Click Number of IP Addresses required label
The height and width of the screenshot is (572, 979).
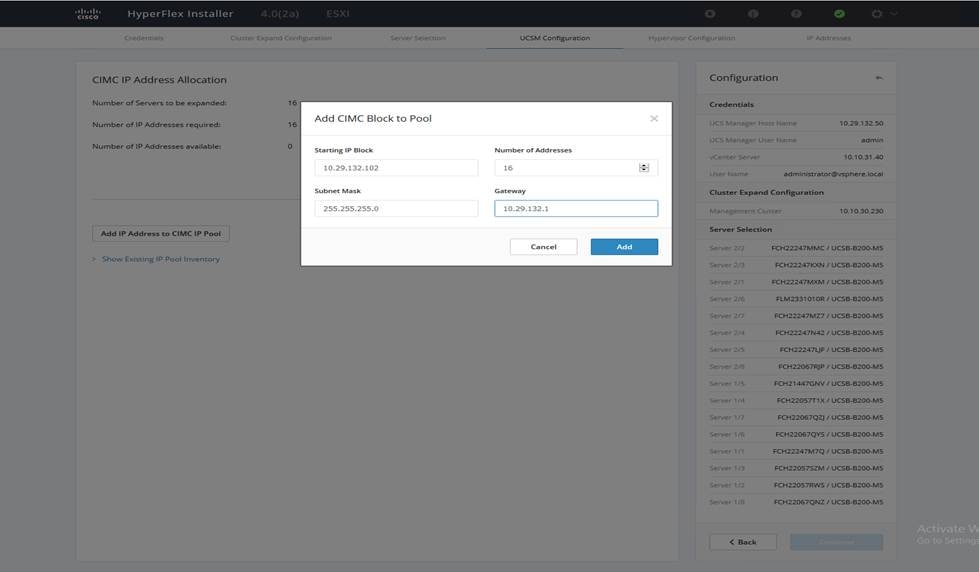coord(156,125)
